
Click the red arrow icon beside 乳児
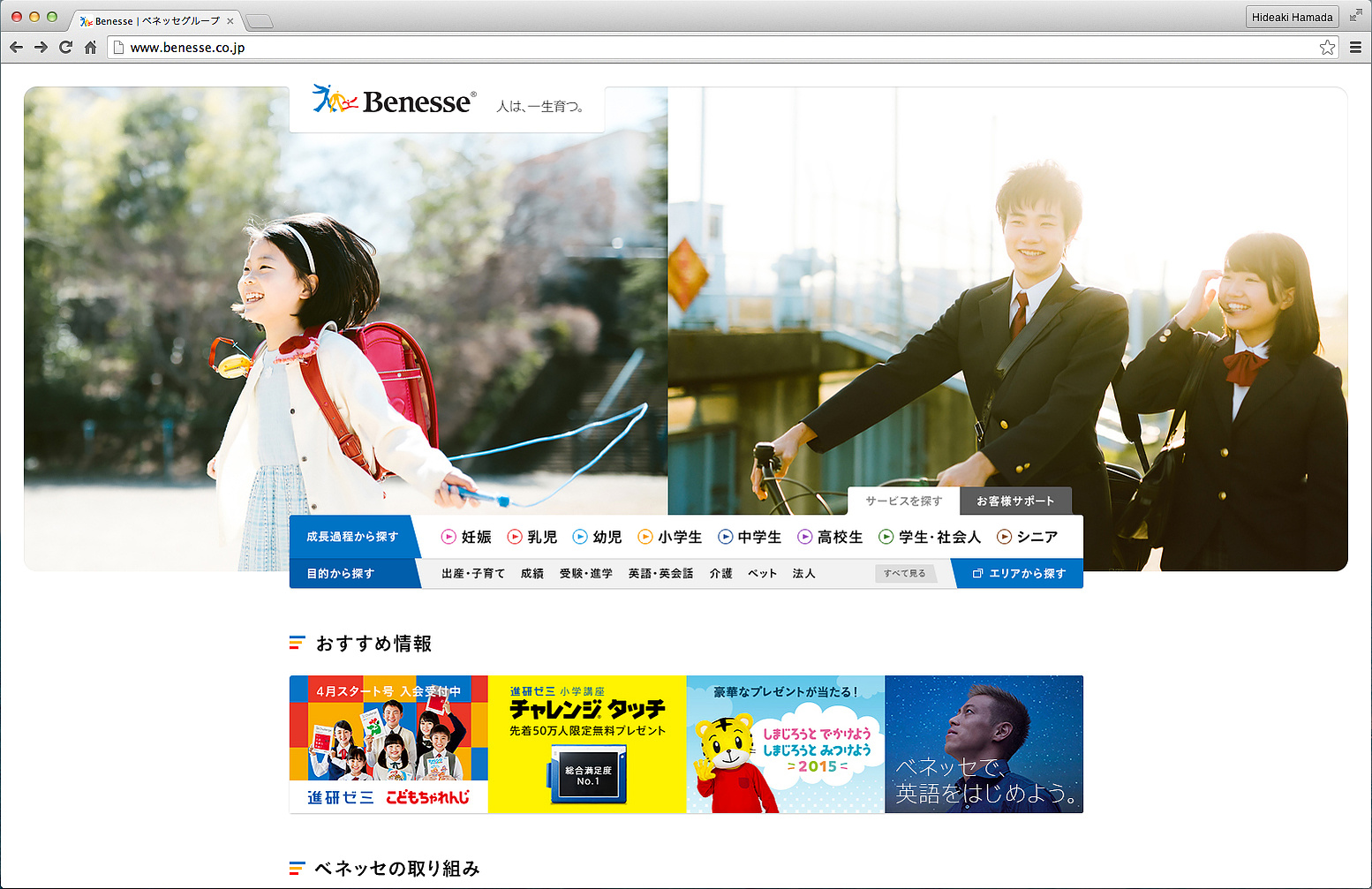(515, 537)
